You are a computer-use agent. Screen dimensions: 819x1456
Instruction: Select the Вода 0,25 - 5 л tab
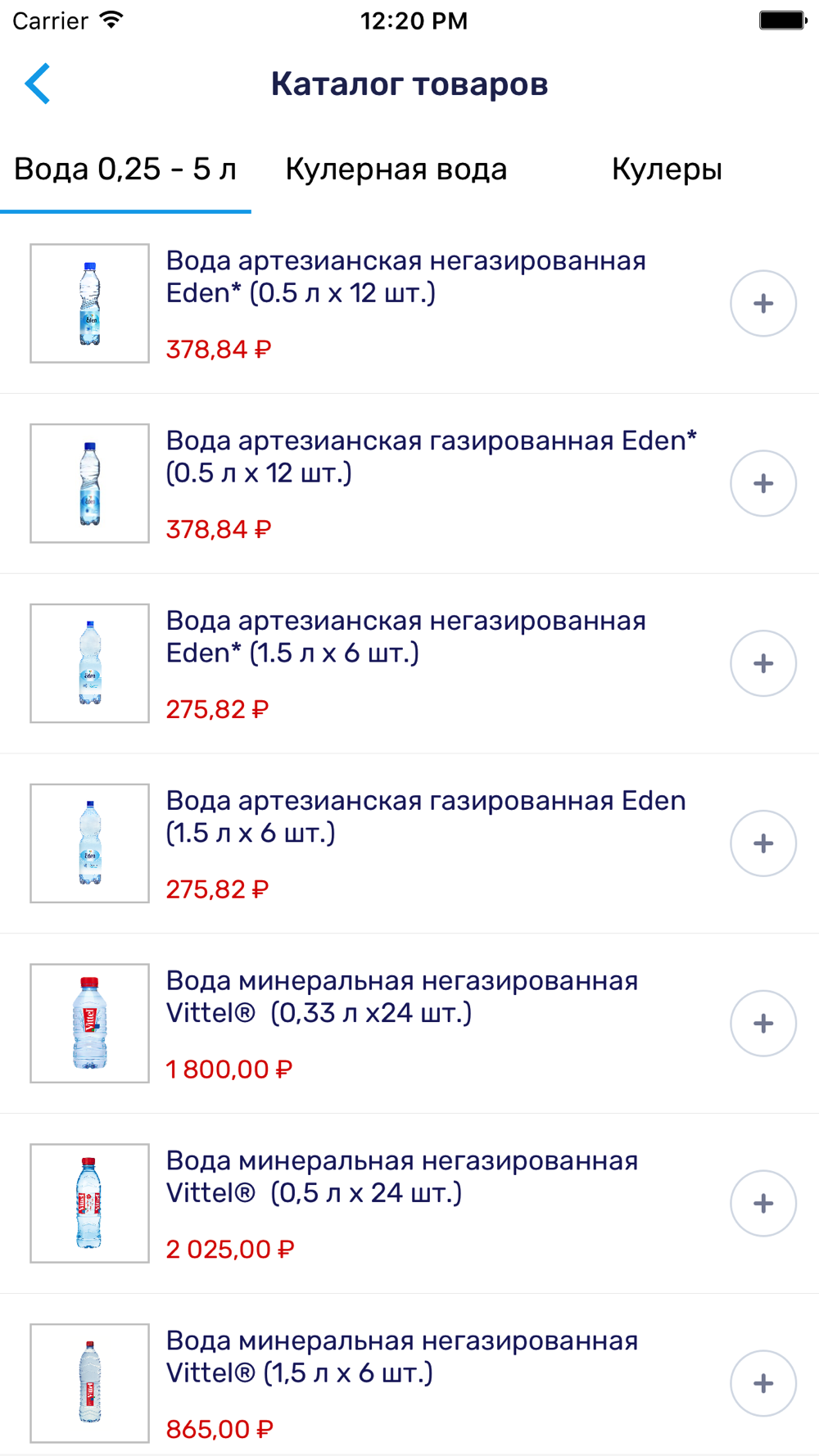tap(125, 170)
